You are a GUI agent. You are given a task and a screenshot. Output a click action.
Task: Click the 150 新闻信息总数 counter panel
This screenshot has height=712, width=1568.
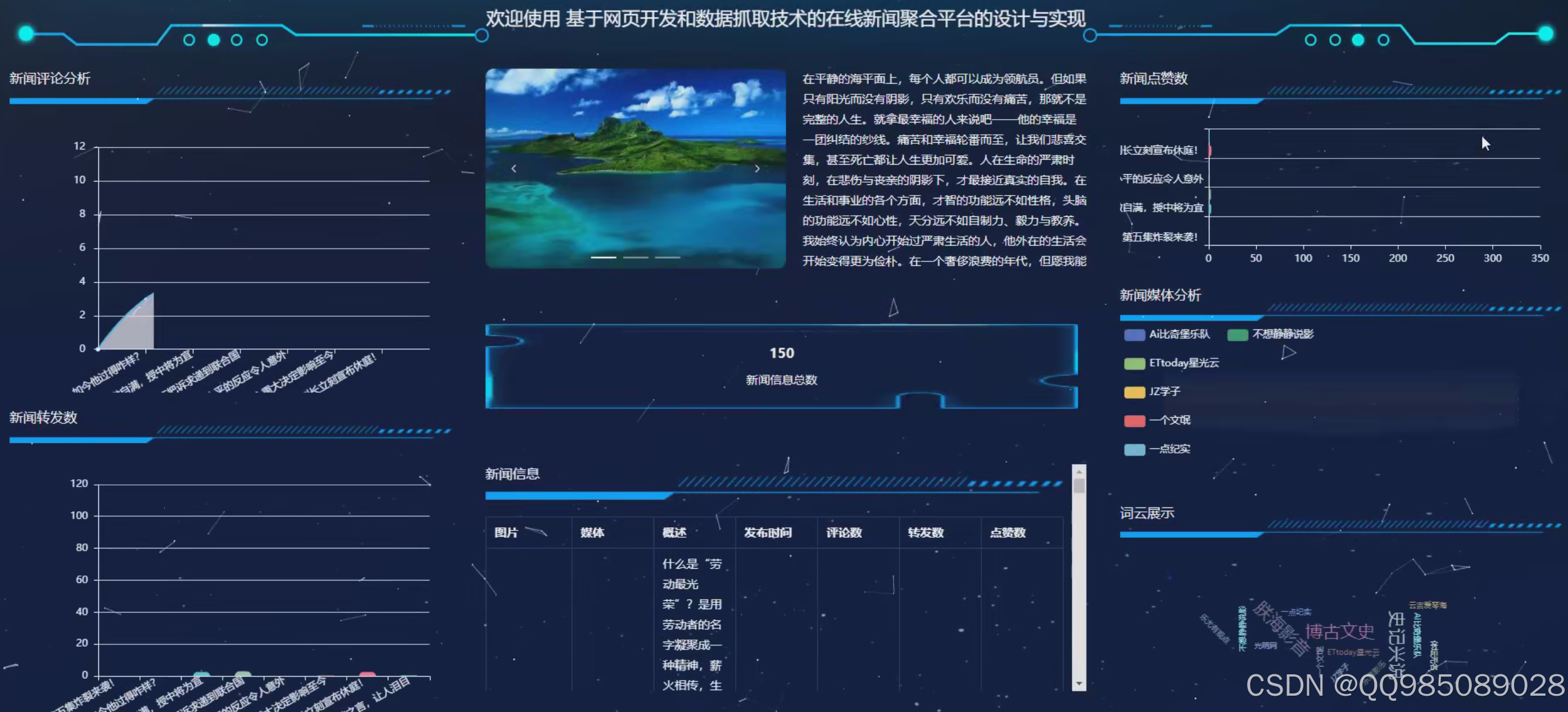click(781, 365)
